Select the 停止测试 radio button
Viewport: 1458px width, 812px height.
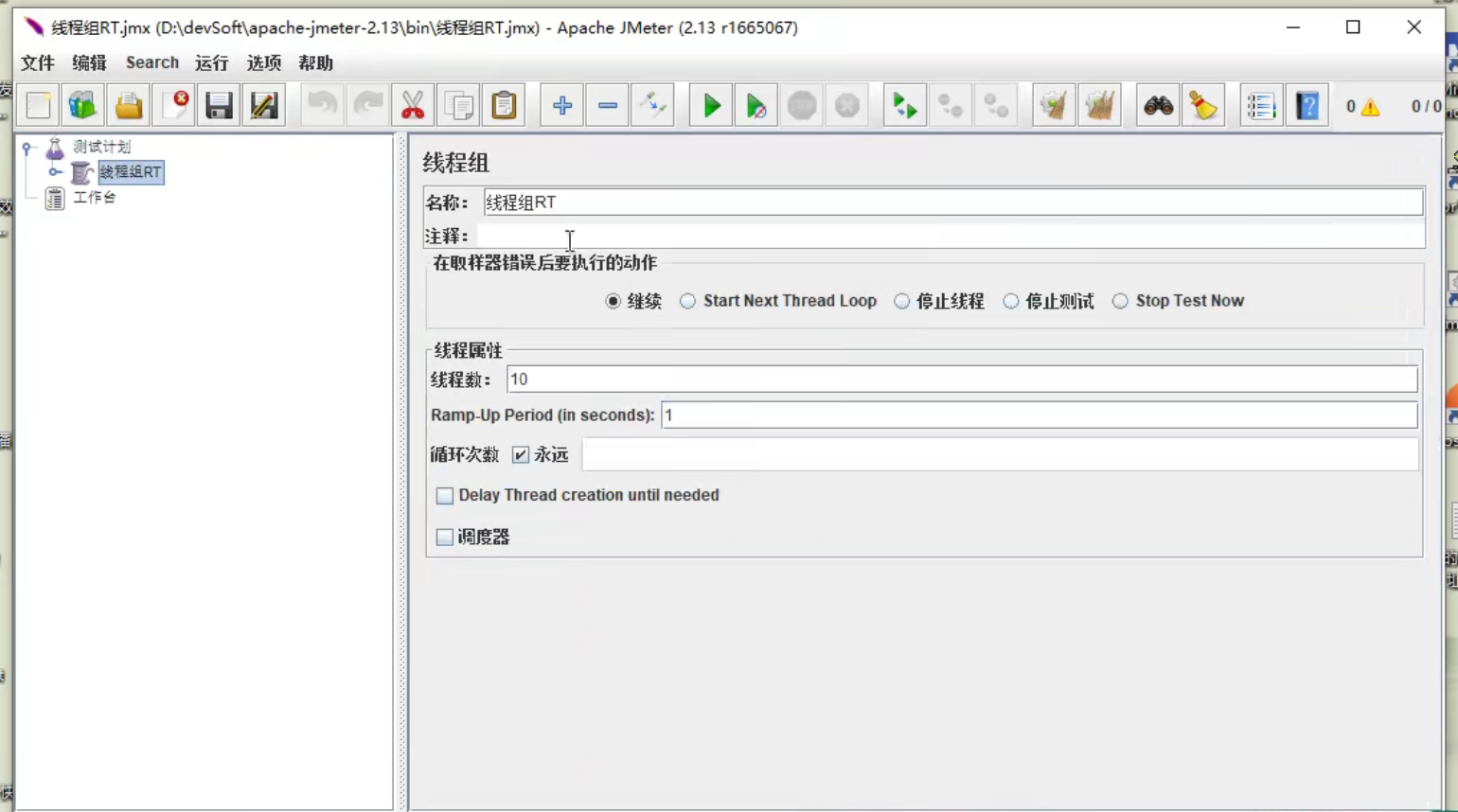point(1011,301)
